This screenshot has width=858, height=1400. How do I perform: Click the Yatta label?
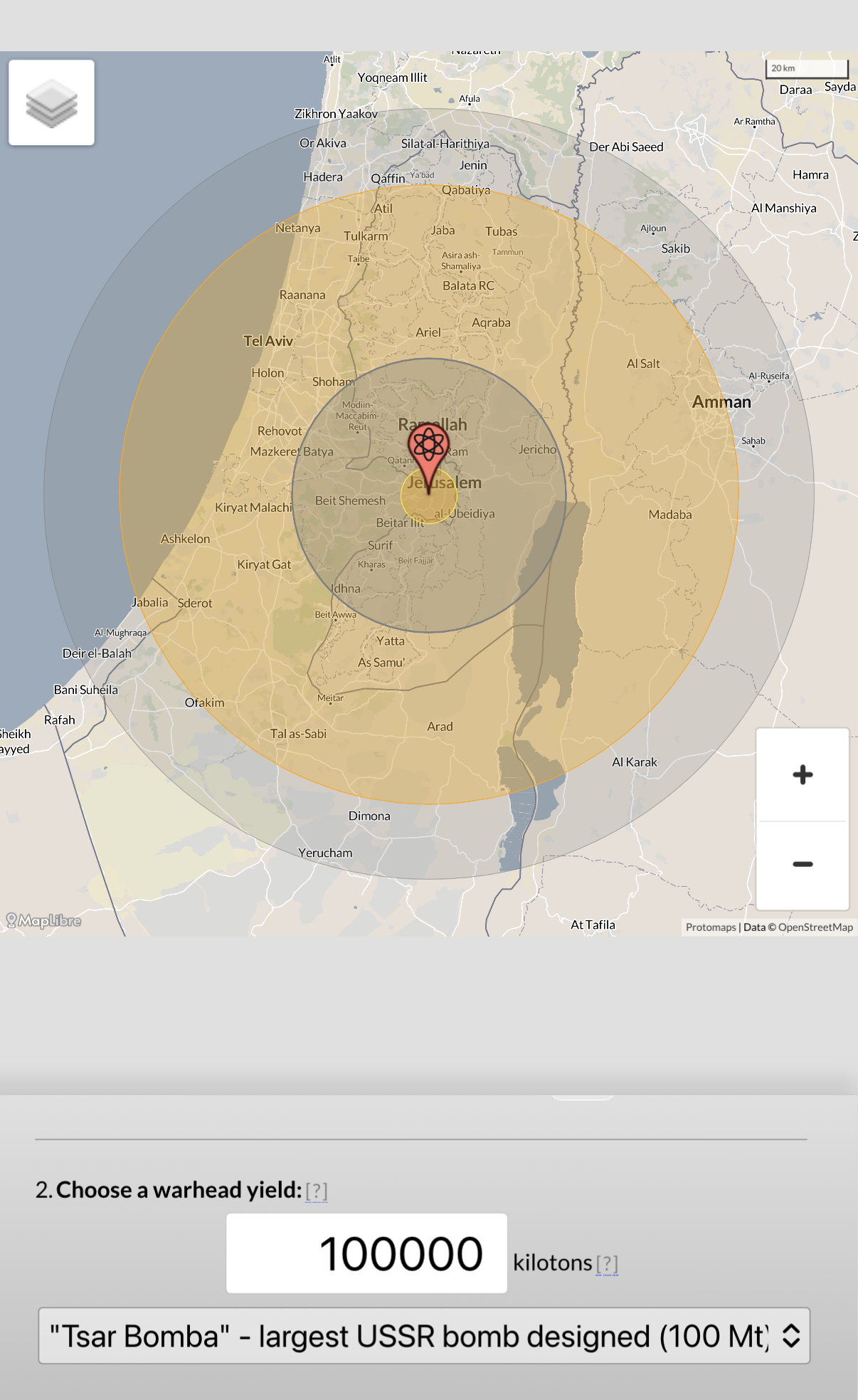(391, 641)
